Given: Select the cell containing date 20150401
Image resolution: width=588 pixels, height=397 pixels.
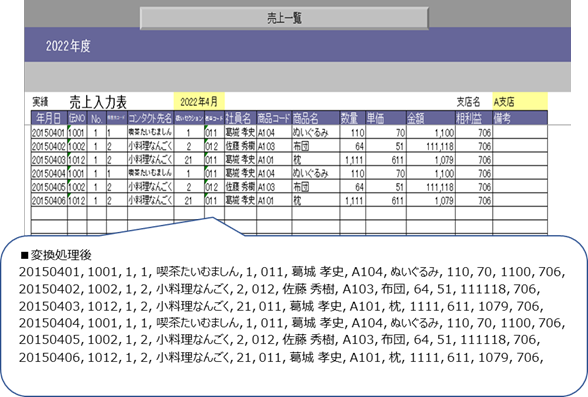Looking at the screenshot, I should pyautogui.click(x=49, y=132).
